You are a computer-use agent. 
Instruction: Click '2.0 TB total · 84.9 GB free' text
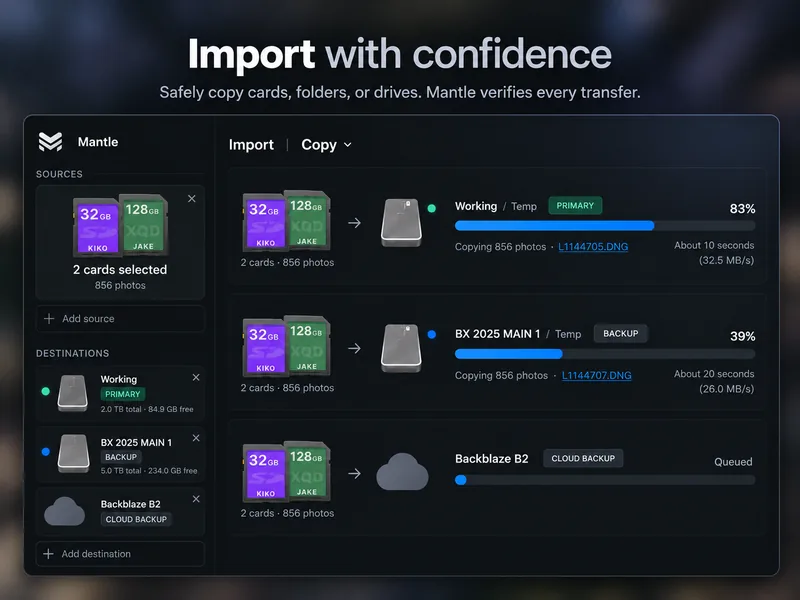[x=147, y=409]
